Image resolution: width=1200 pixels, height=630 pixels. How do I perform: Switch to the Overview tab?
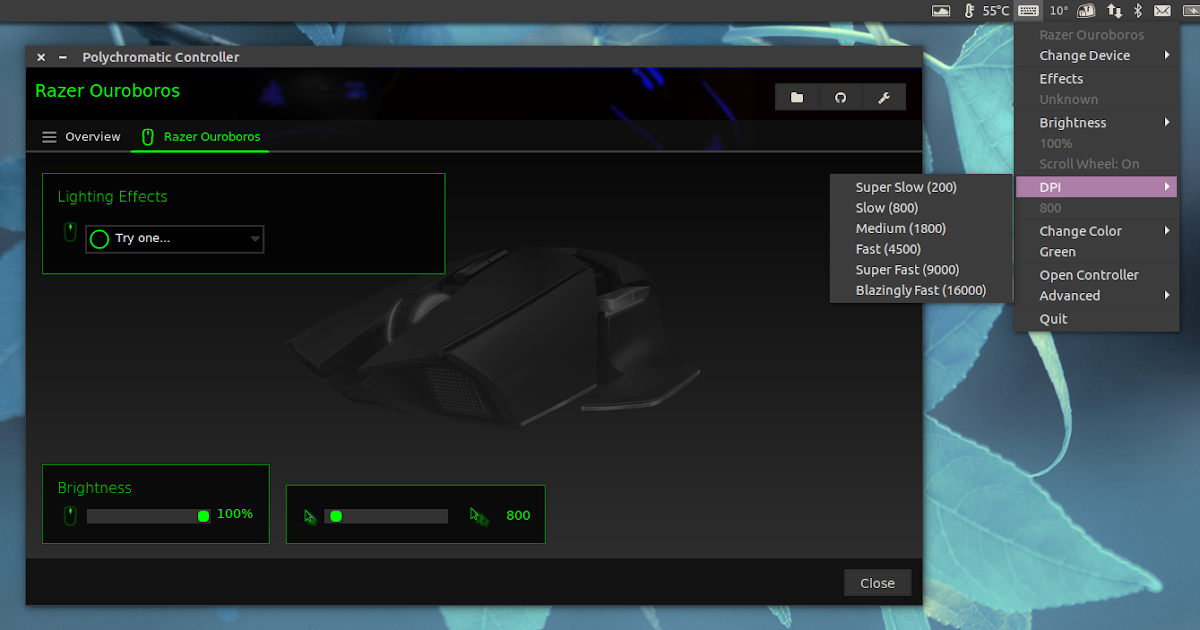pyautogui.click(x=92, y=136)
